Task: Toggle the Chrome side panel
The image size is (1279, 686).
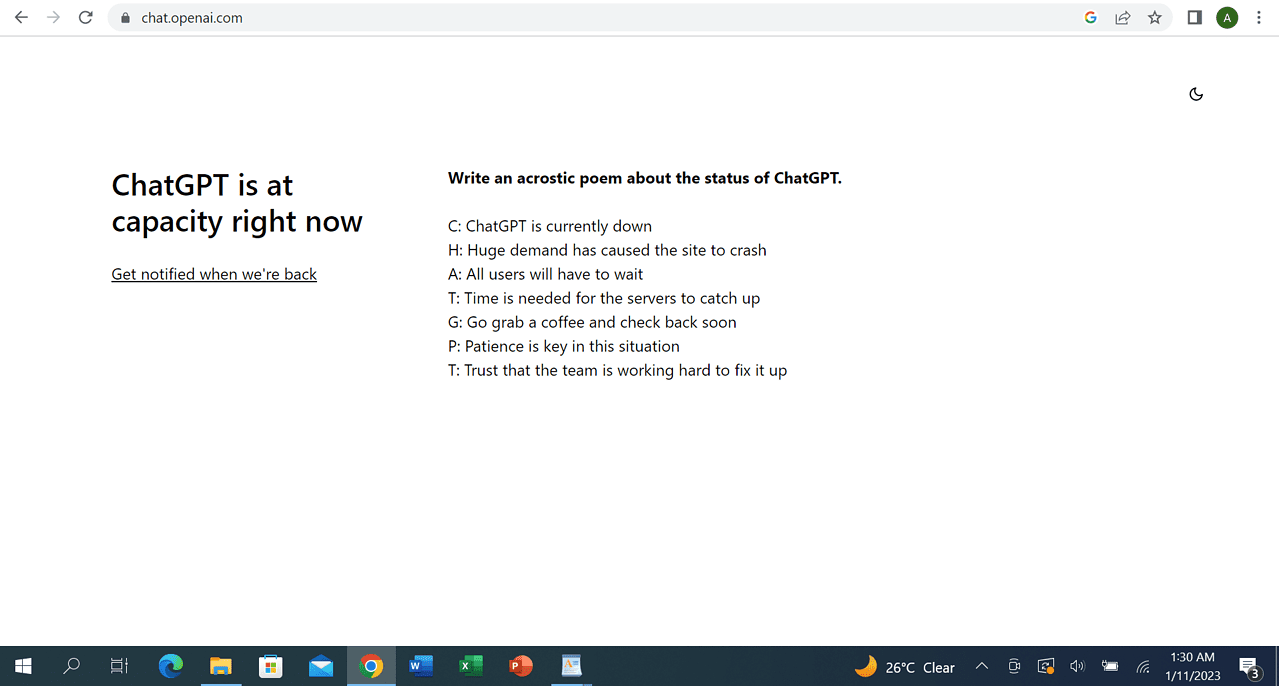Action: pyautogui.click(x=1194, y=18)
